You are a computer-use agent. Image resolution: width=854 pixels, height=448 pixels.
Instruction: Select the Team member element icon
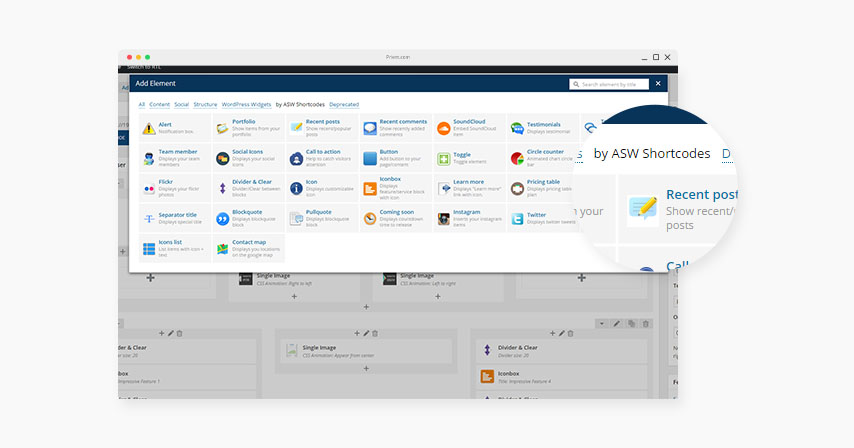149,158
